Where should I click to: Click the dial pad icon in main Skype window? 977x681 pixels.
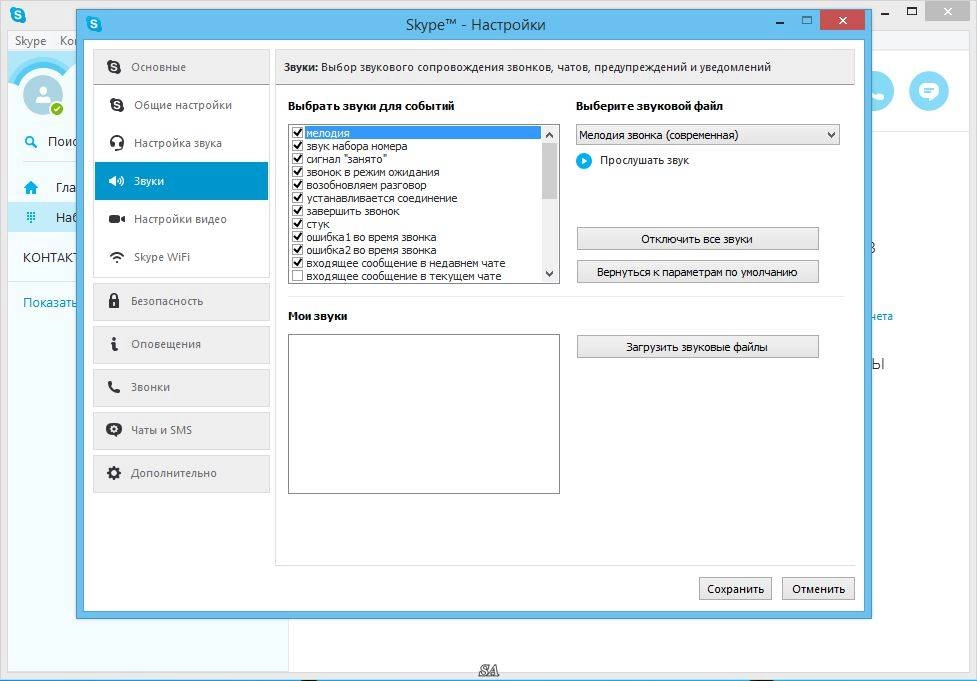tap(31, 217)
